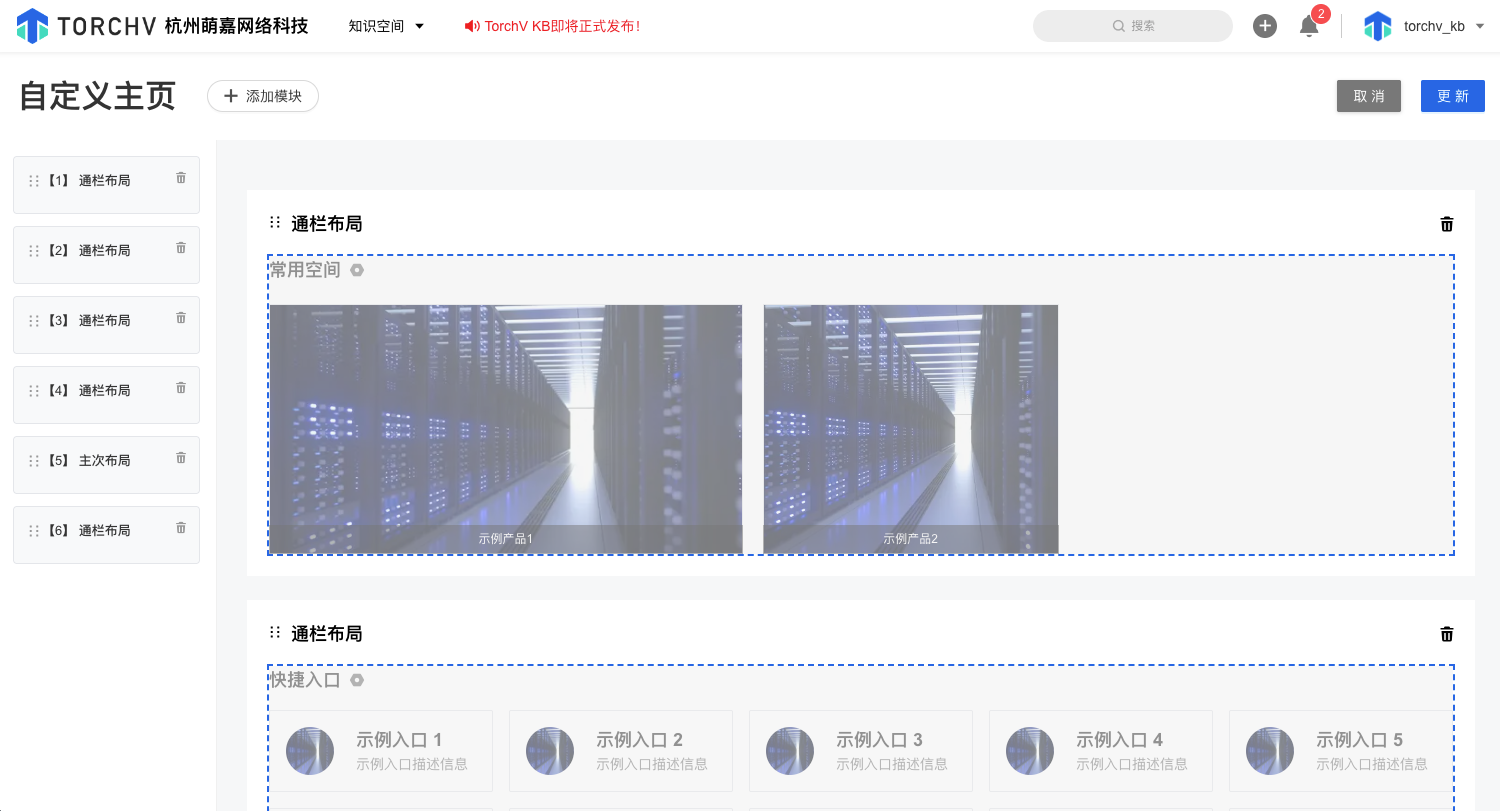The width and height of the screenshot is (1500, 811).
Task: Delete sidebar module 【3】 通栏布局
Action: pyautogui.click(x=181, y=317)
